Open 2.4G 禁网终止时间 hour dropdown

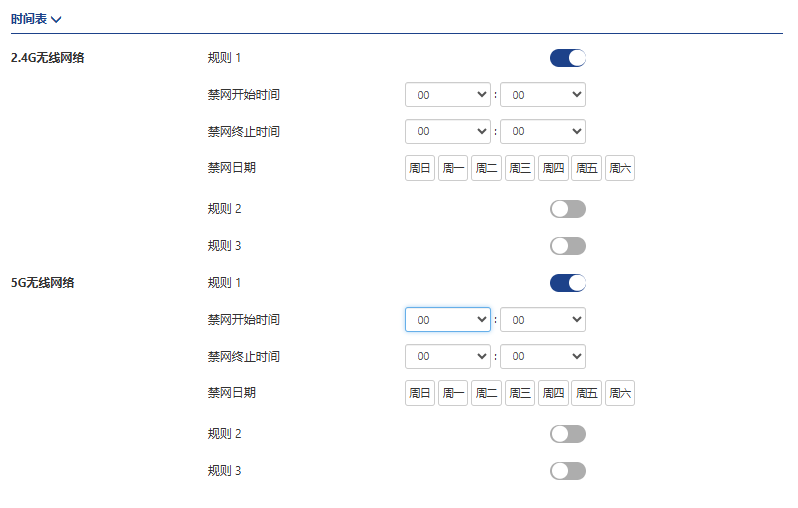coord(447,132)
